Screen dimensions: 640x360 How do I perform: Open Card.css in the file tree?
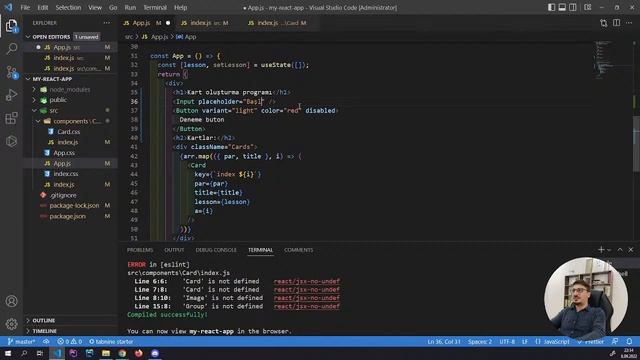[x=69, y=132]
